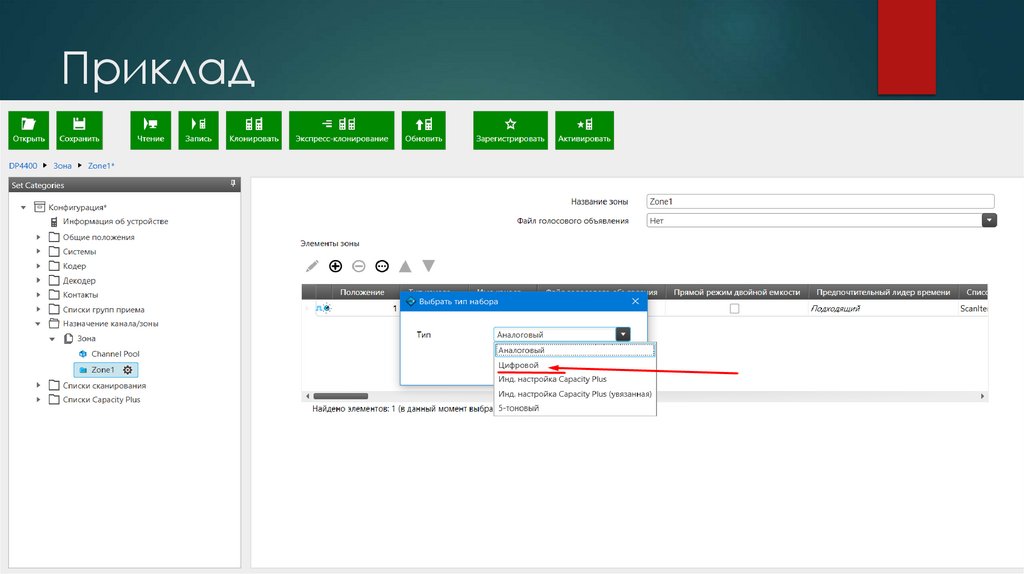This screenshot has height=574, width=1024.
Task: Click the channel icon in table row 1
Action: pyautogui.click(x=323, y=308)
